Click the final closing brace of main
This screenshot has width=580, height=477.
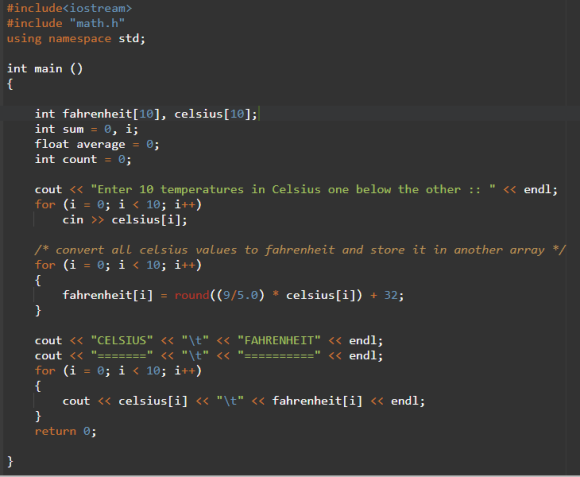click(x=10, y=461)
